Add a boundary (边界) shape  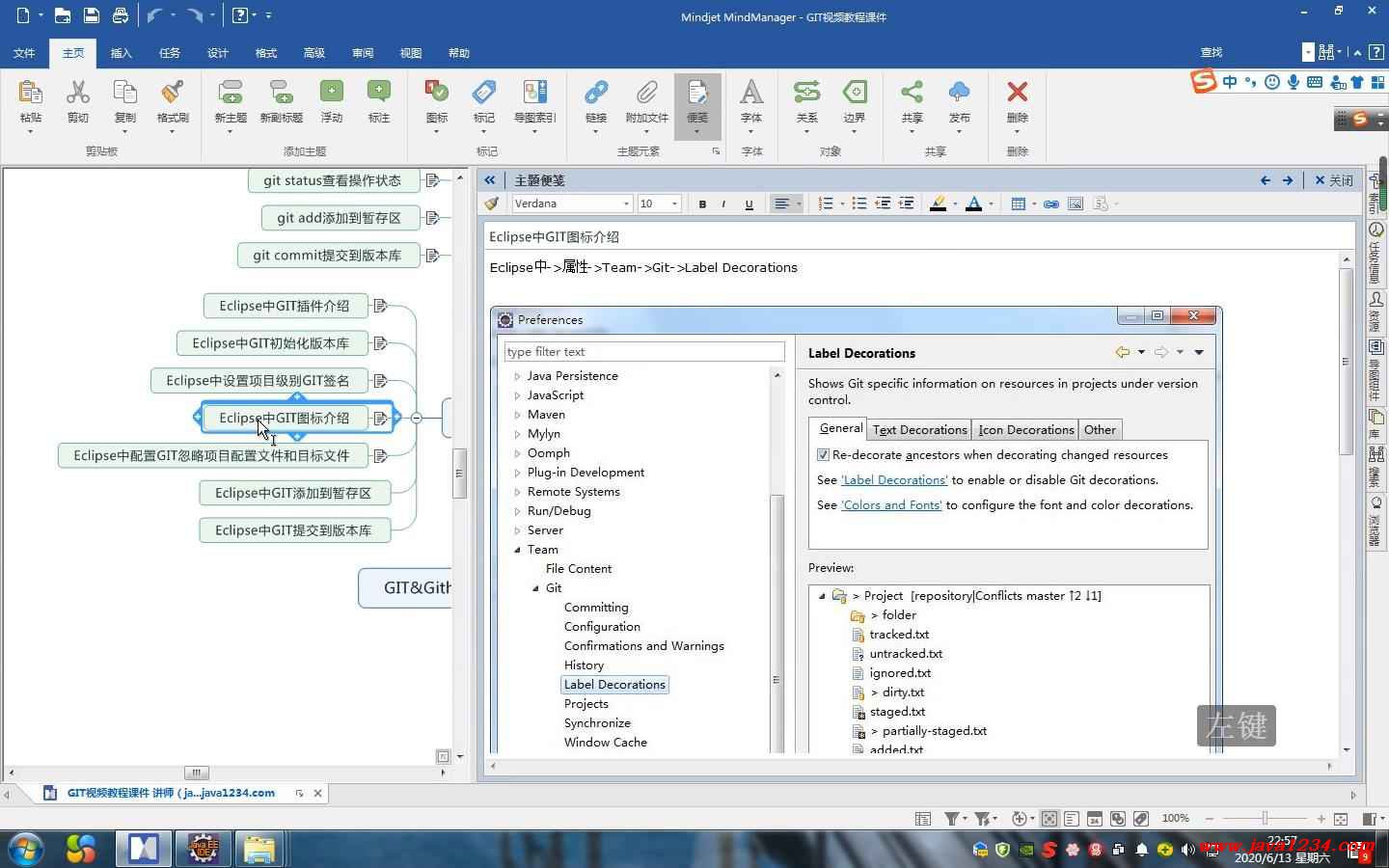pos(855,92)
